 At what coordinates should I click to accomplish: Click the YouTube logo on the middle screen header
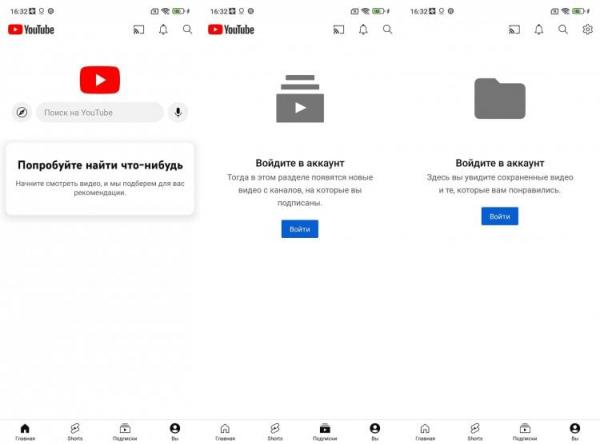click(x=231, y=29)
